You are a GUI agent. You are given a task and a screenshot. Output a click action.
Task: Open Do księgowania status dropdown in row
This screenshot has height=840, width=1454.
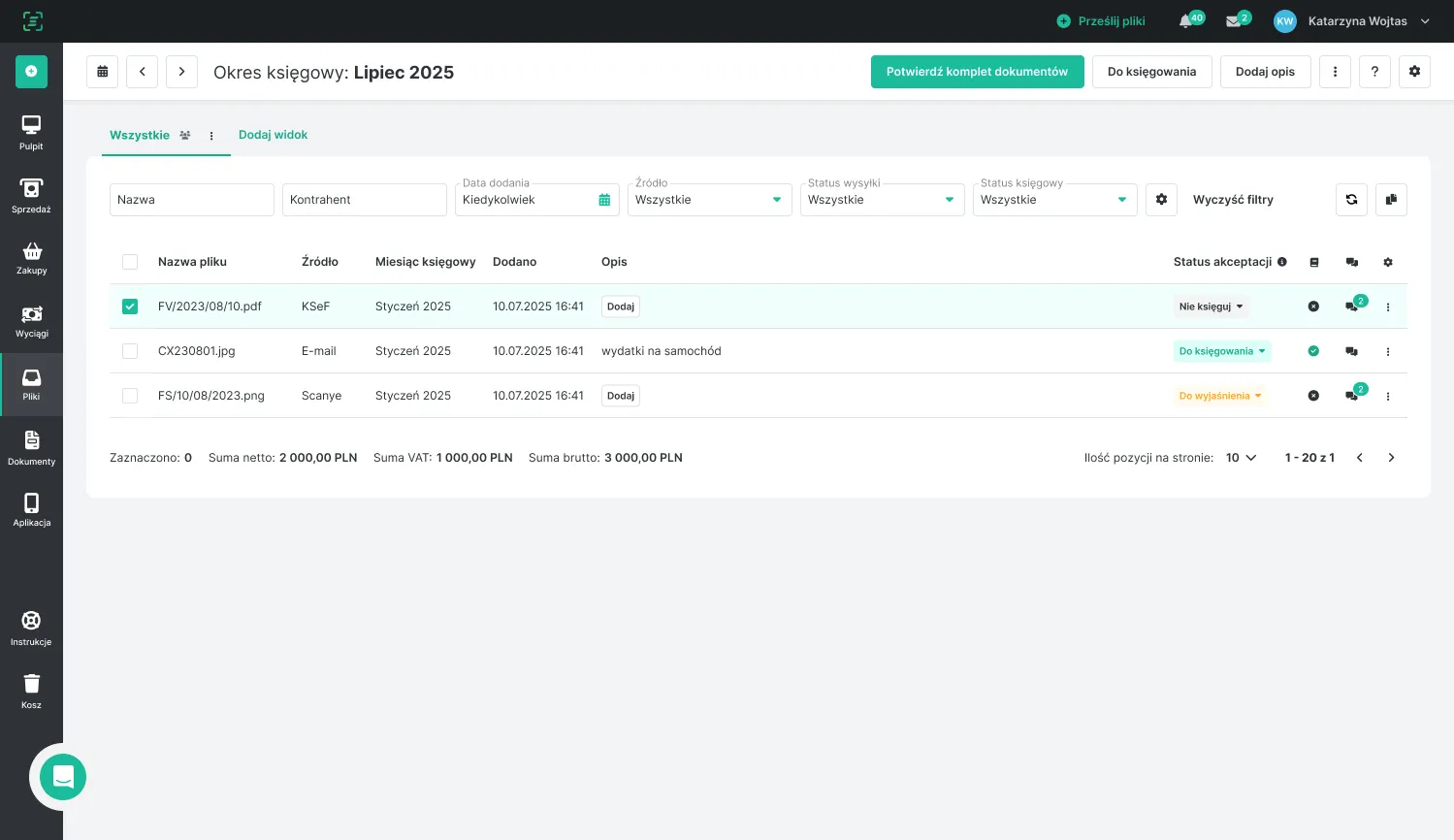click(1222, 351)
